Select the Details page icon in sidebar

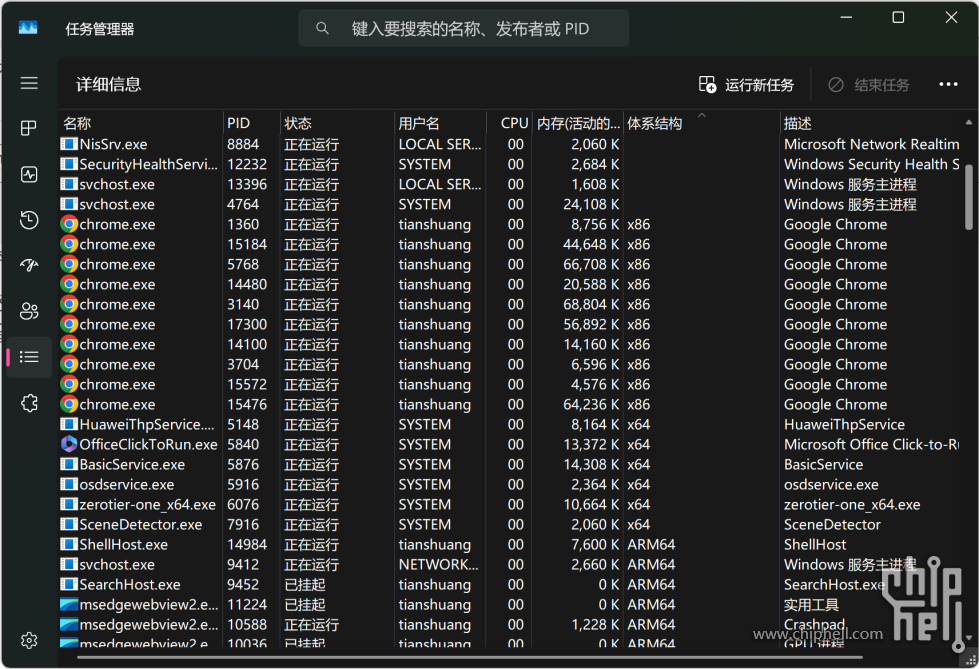click(29, 357)
